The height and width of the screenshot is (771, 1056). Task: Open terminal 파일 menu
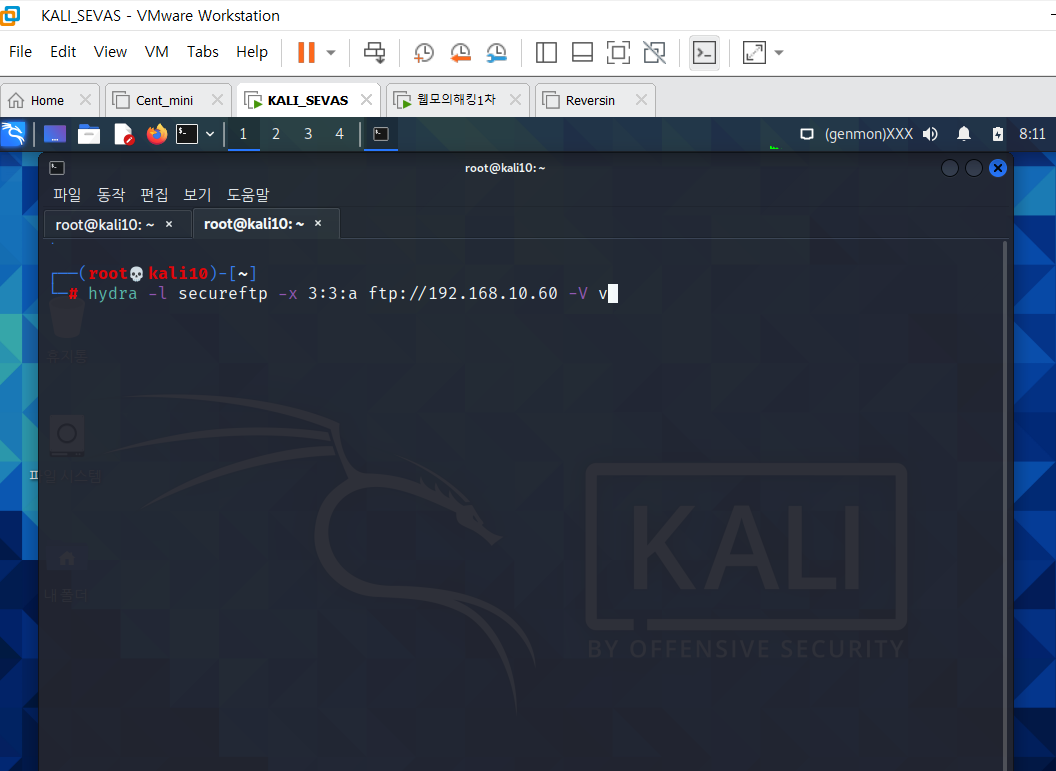coord(67,195)
